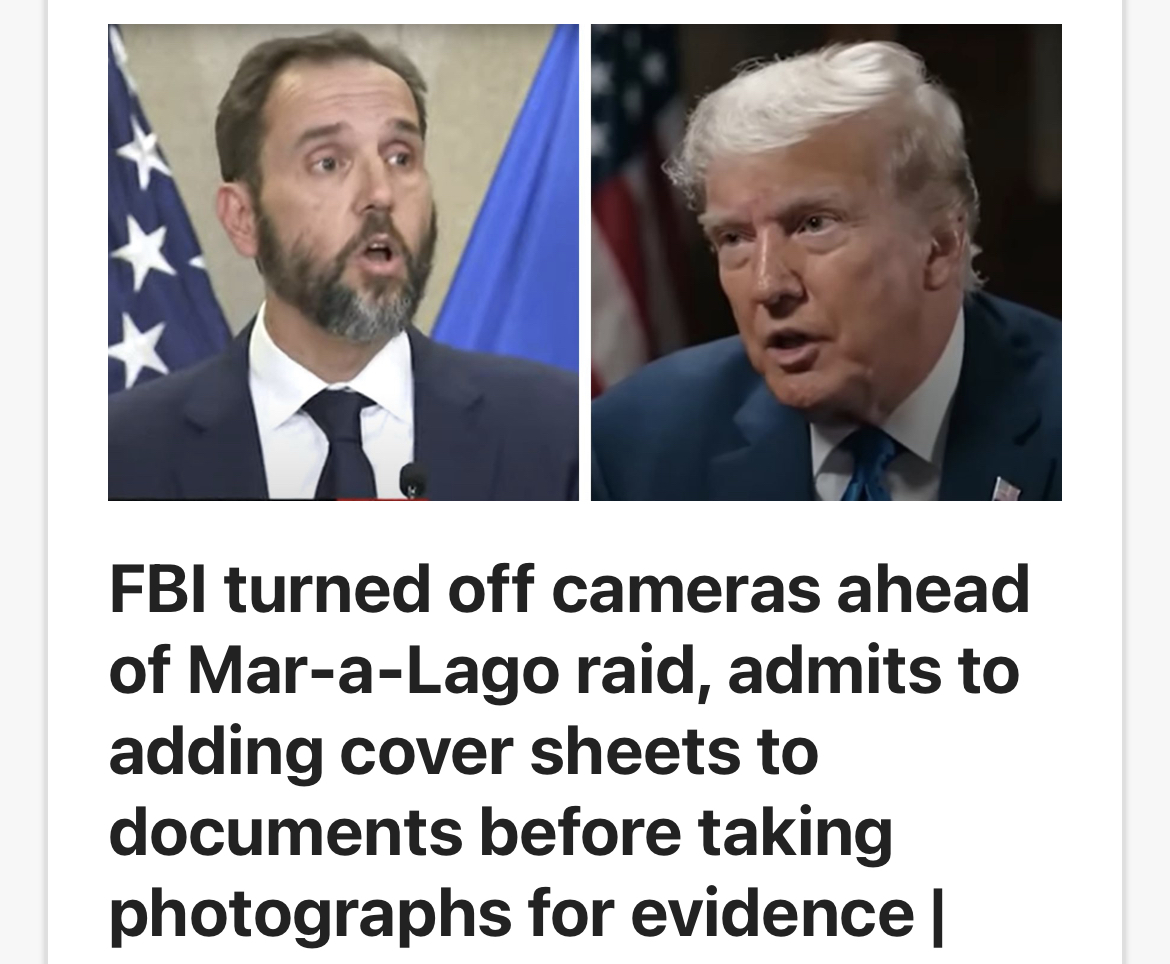Click the white gap between the two photos

click(585, 262)
